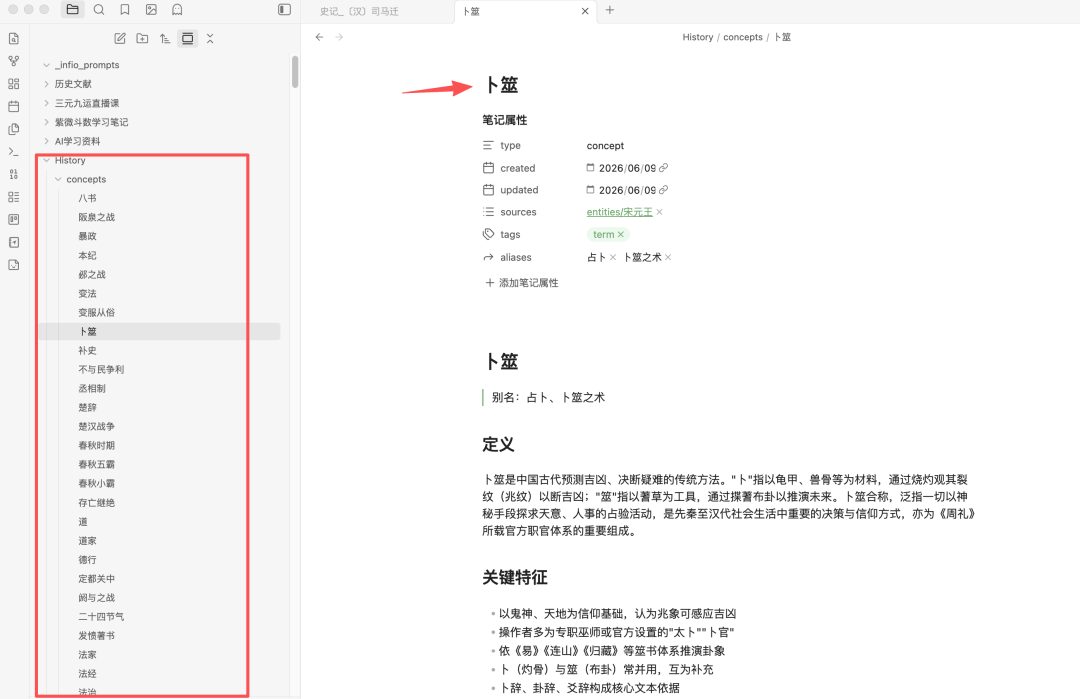Toggle auto-reveal current file icon

point(187,39)
